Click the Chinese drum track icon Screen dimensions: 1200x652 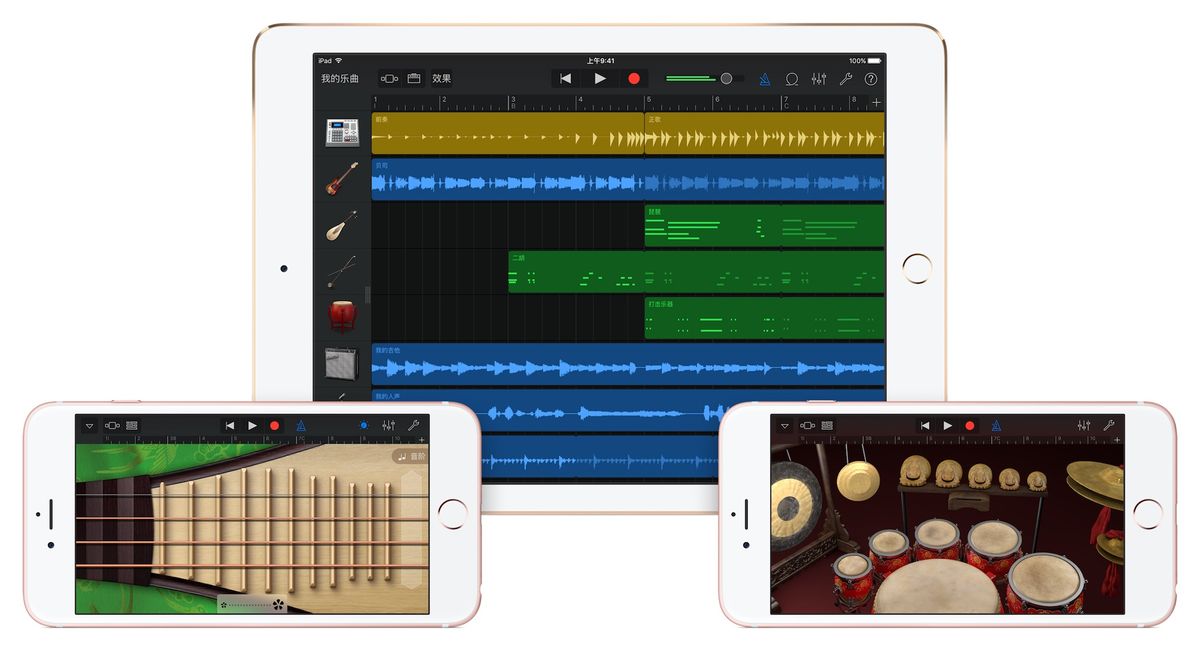coord(343,317)
